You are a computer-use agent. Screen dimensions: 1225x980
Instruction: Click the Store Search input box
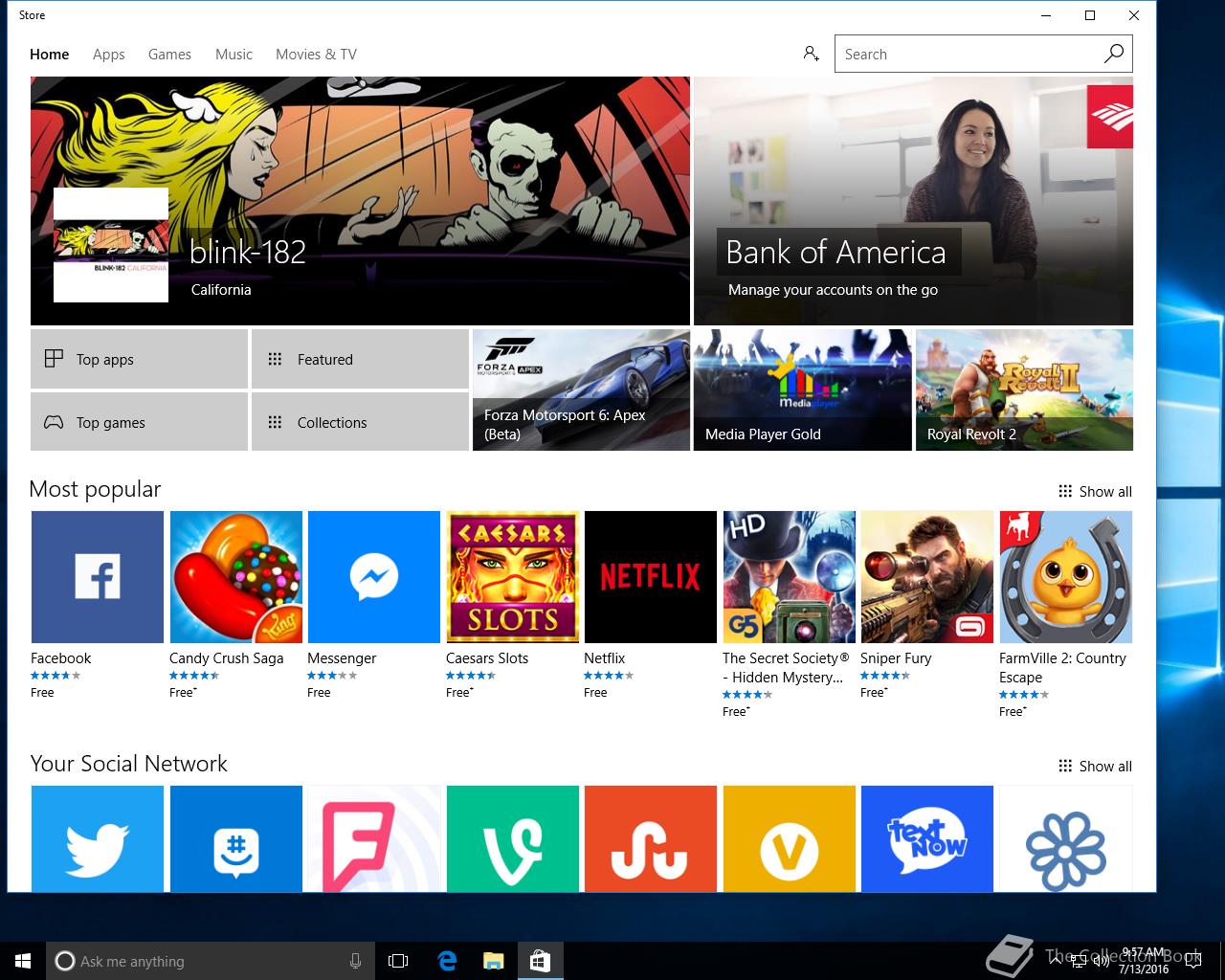tap(967, 54)
